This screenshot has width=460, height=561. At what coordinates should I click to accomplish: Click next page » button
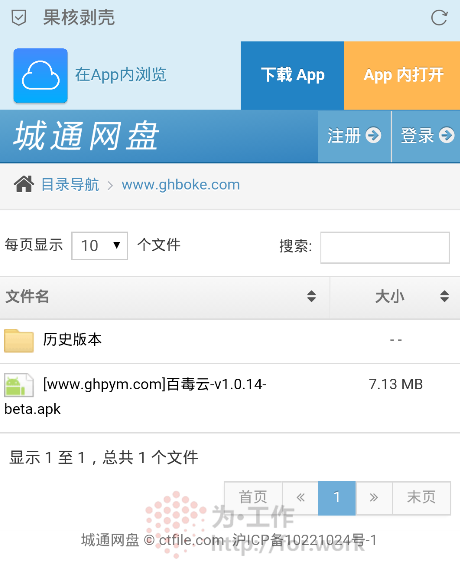374,498
